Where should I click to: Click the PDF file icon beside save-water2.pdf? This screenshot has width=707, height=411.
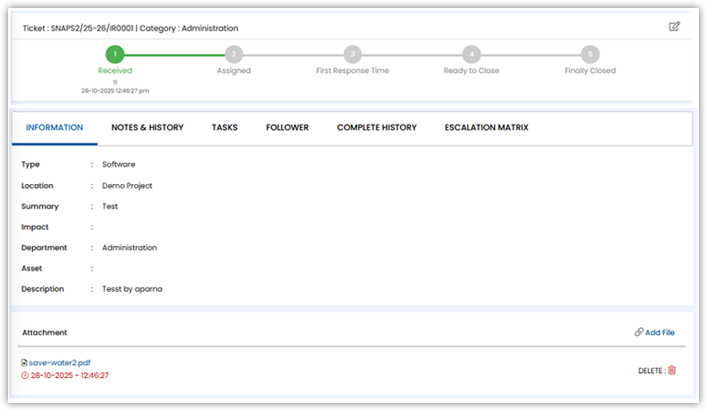24,363
